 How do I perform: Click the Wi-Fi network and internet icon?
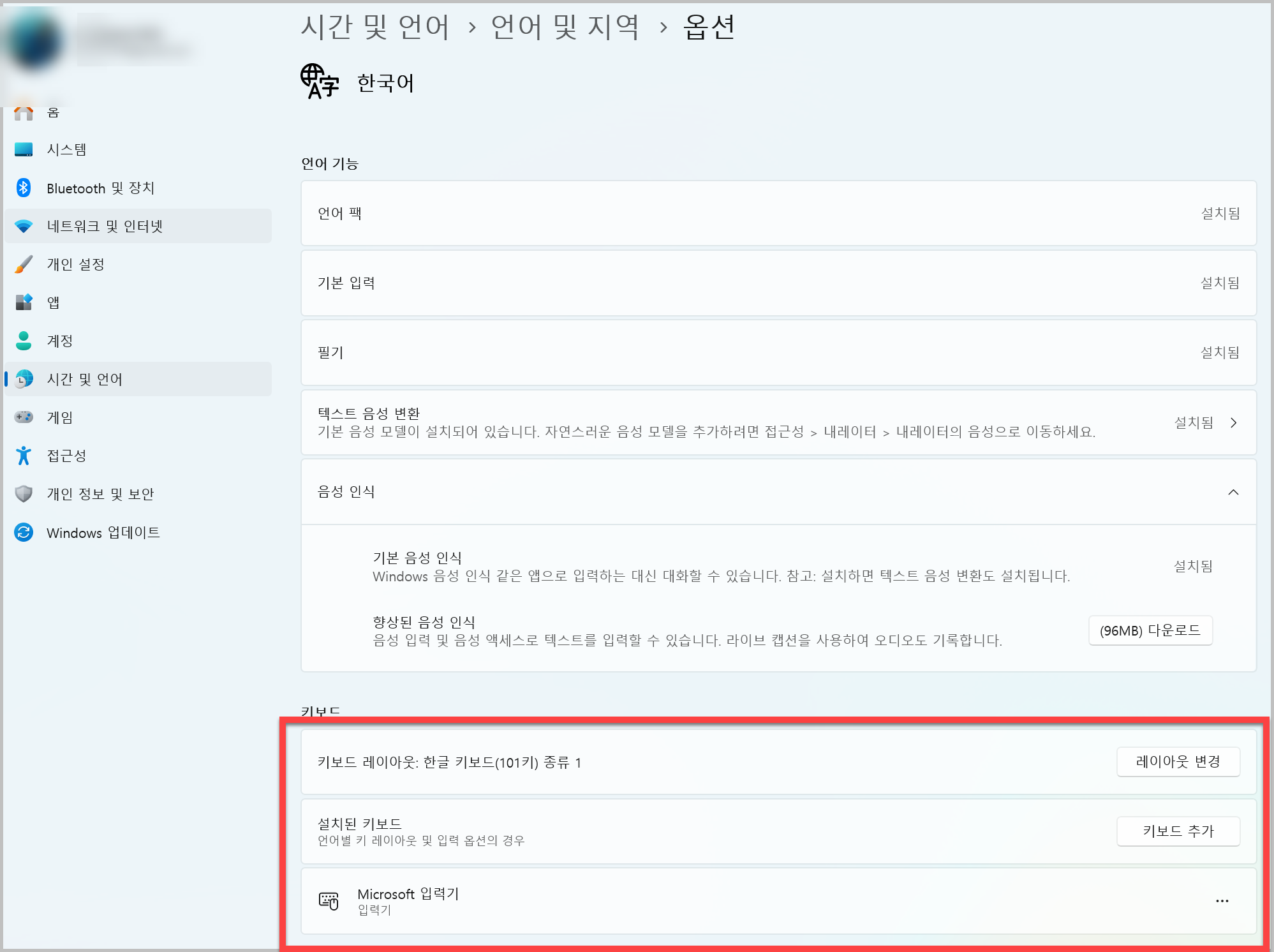point(24,226)
